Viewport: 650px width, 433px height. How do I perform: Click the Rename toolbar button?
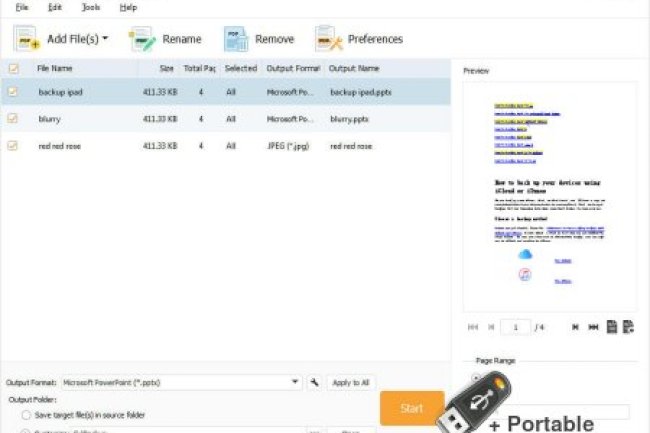pos(165,39)
